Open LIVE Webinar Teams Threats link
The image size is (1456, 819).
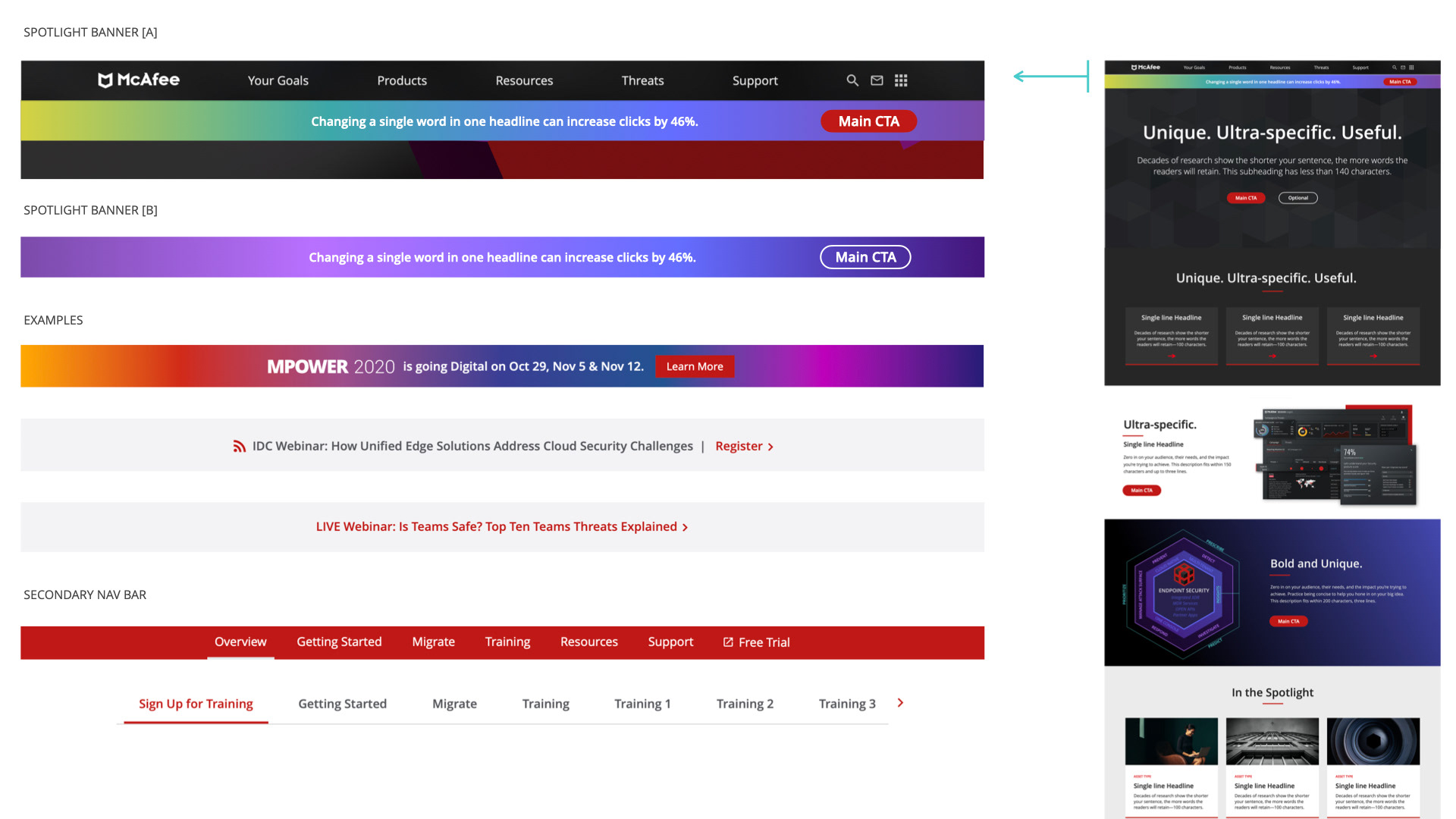[x=501, y=527]
